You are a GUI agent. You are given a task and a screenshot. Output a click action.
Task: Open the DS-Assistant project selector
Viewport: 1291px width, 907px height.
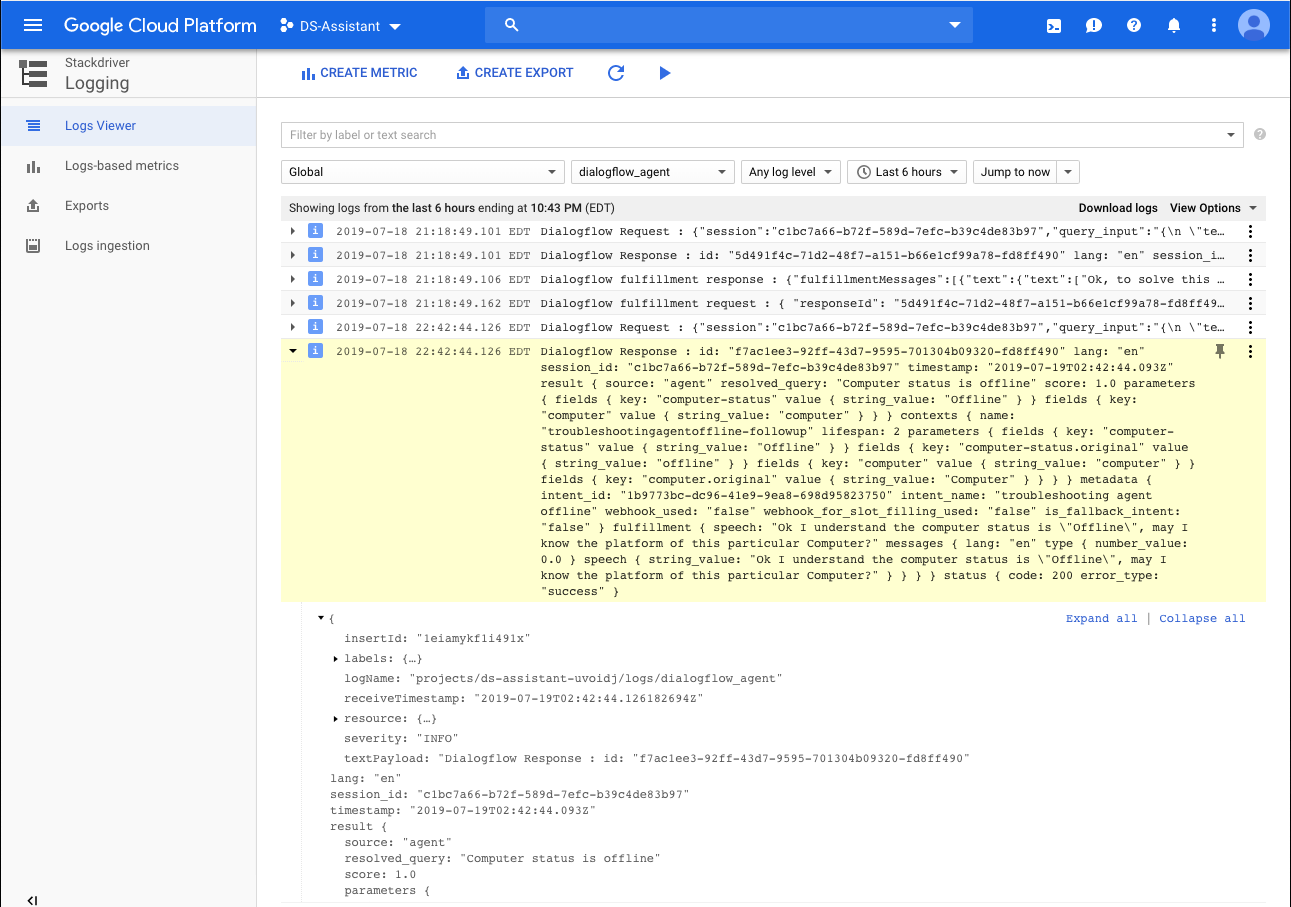pos(340,26)
